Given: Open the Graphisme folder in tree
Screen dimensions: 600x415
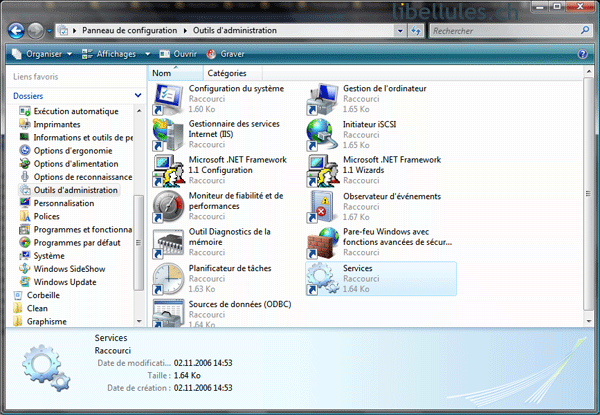Looking at the screenshot, I should [x=40, y=321].
